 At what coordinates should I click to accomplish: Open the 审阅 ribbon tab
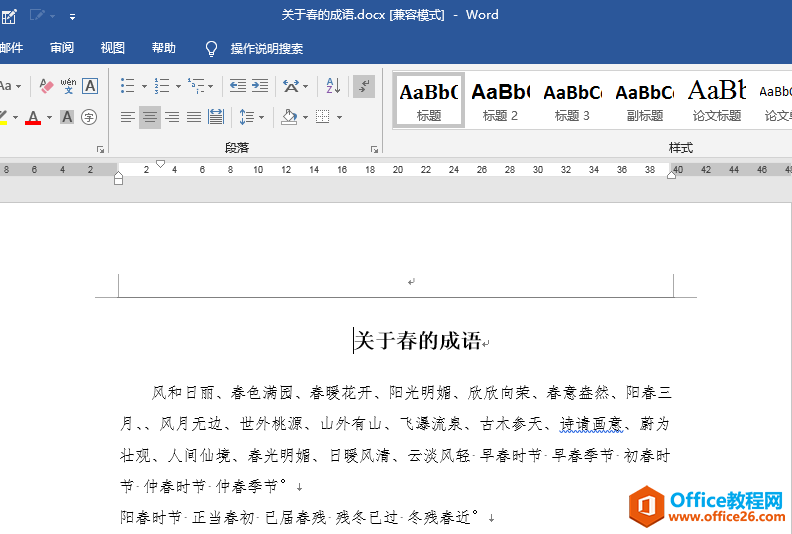pyautogui.click(x=62, y=48)
